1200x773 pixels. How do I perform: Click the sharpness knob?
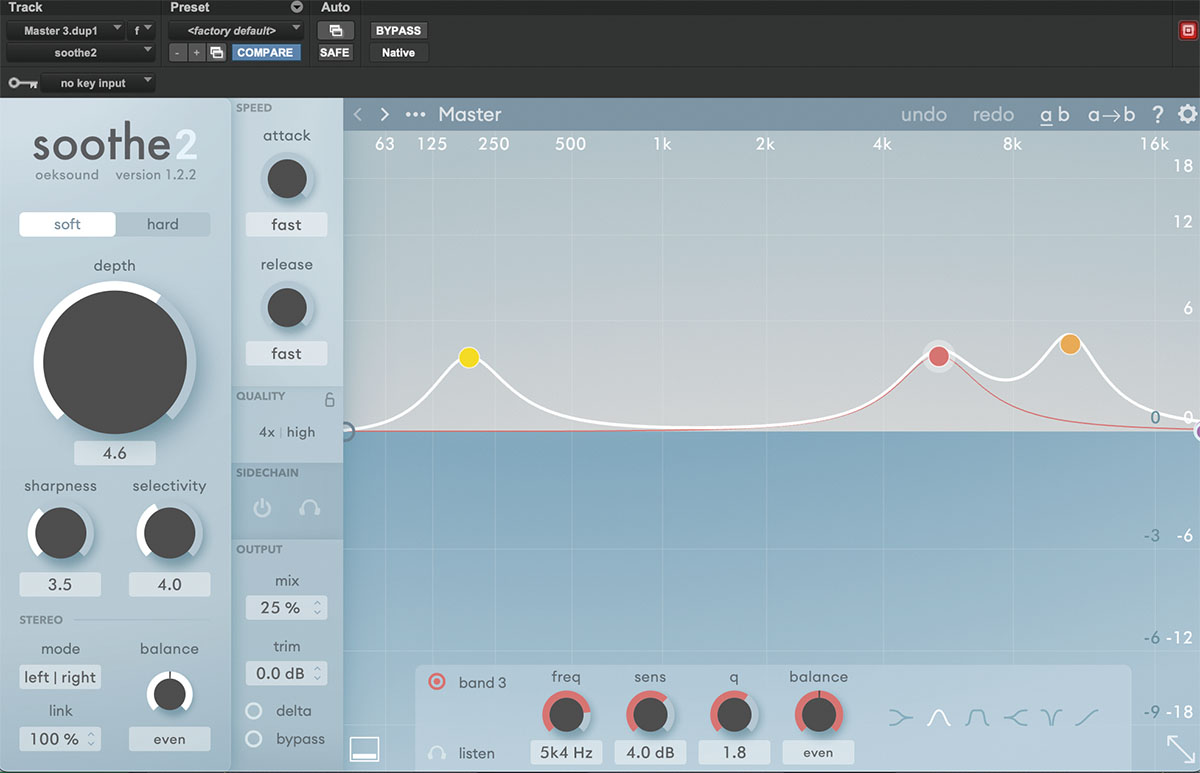click(x=61, y=533)
